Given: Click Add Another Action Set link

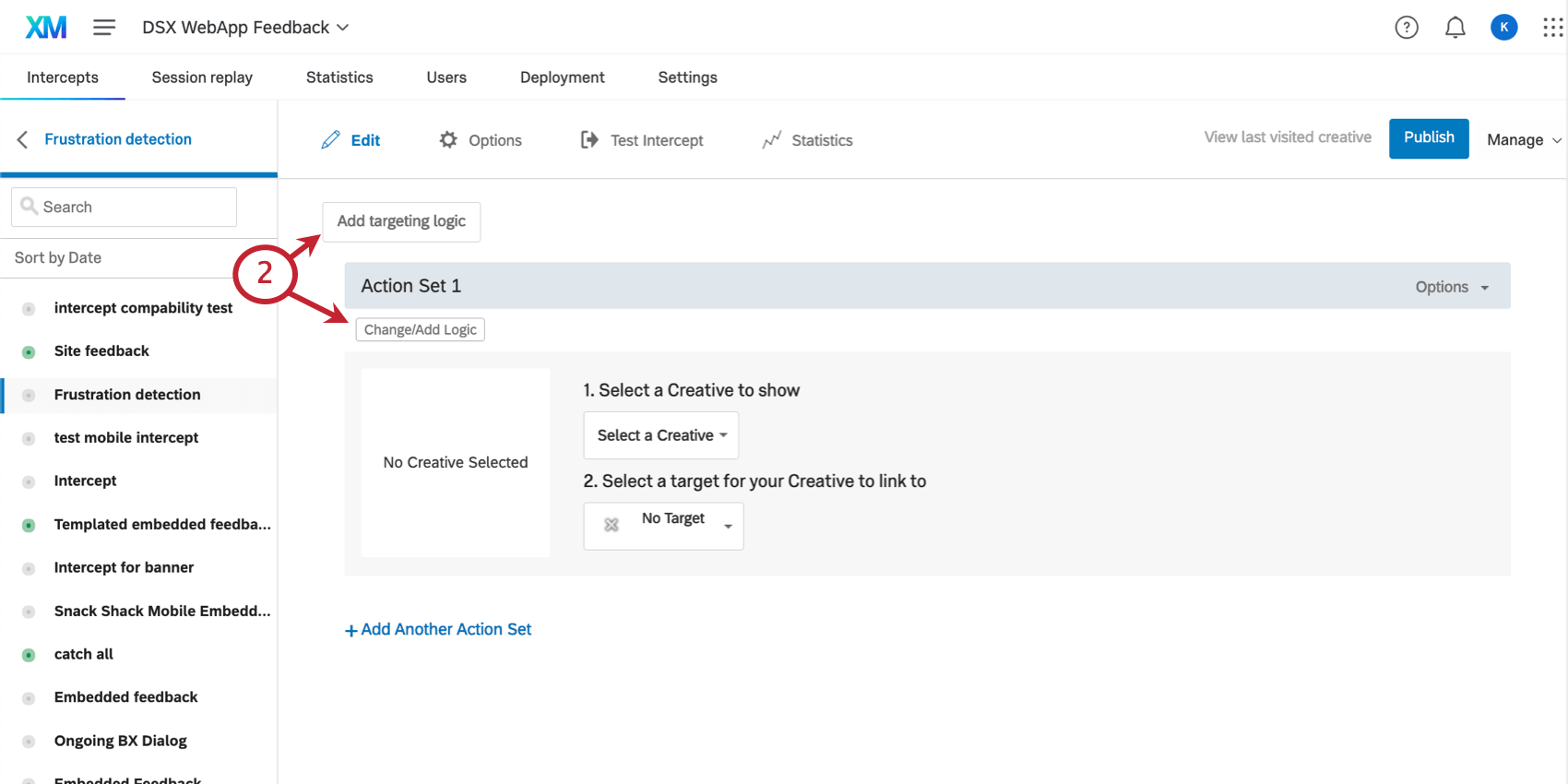Looking at the screenshot, I should coord(439,630).
